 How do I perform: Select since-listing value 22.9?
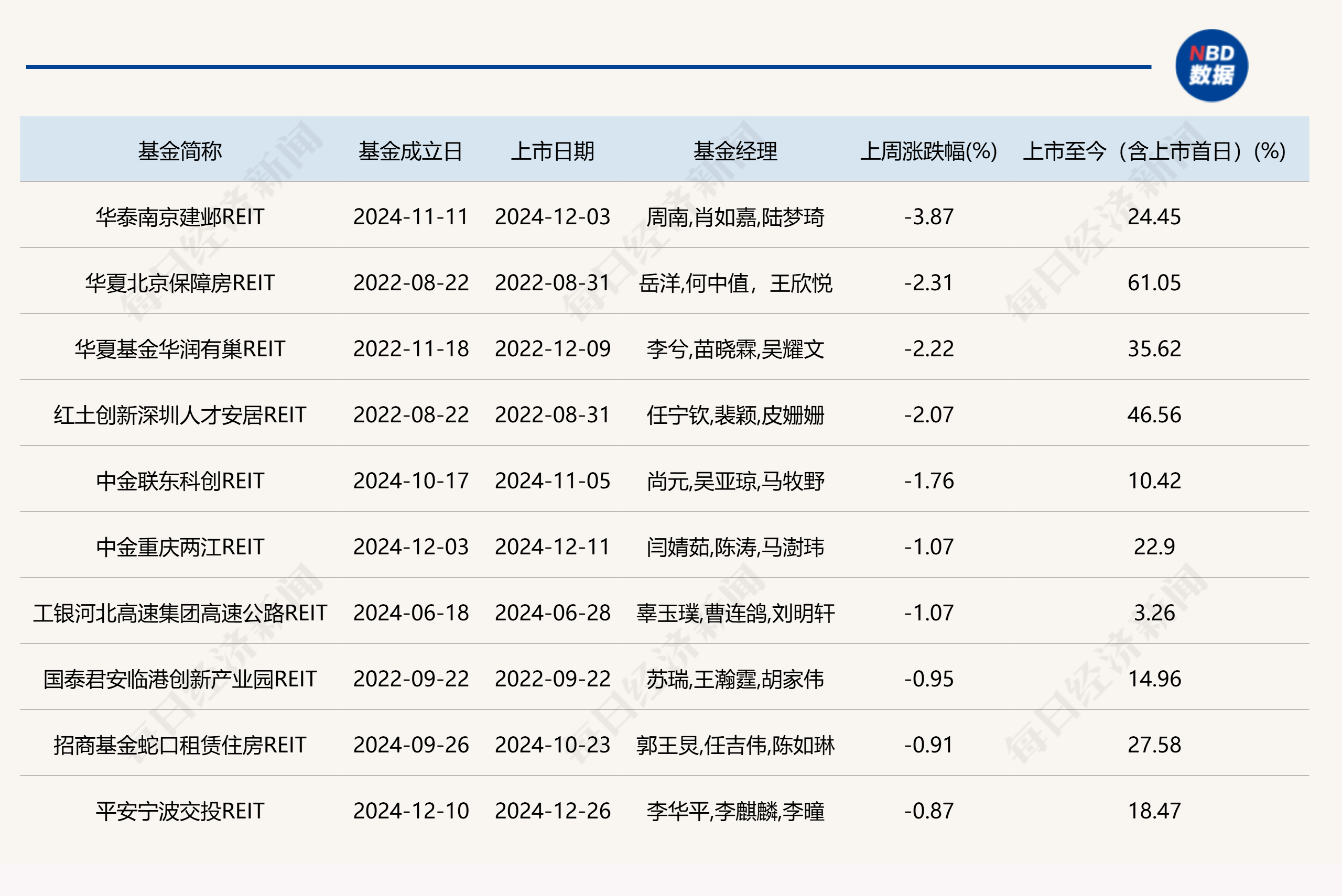[1154, 548]
